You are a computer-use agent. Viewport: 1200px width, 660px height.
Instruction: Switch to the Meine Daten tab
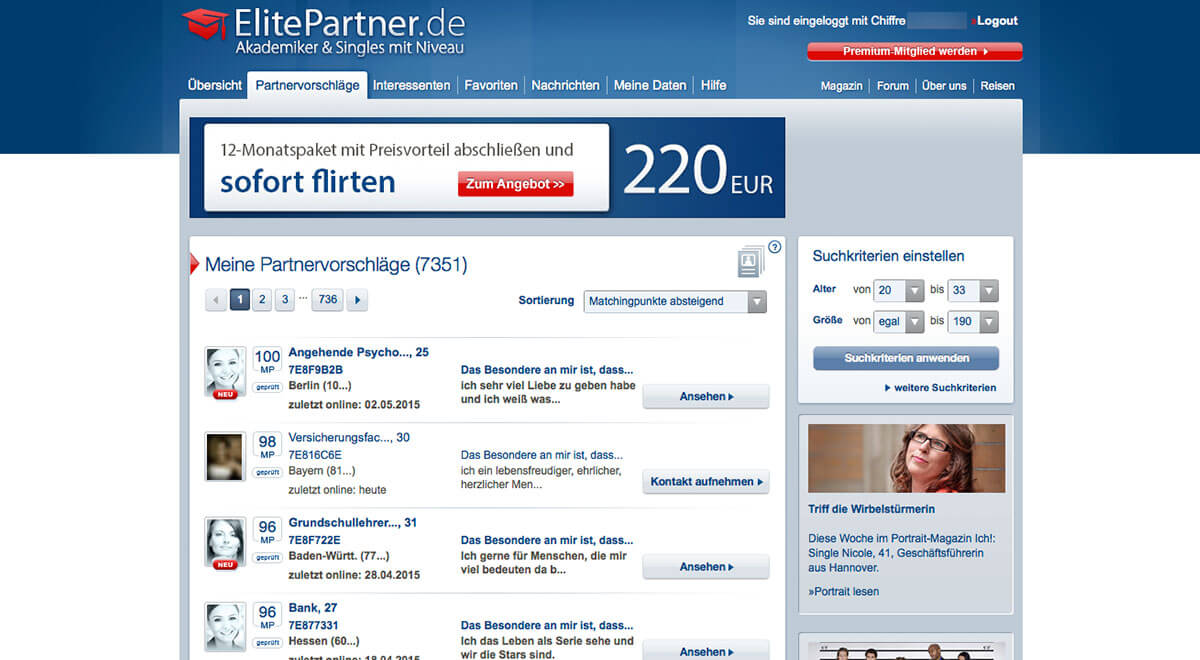click(650, 86)
